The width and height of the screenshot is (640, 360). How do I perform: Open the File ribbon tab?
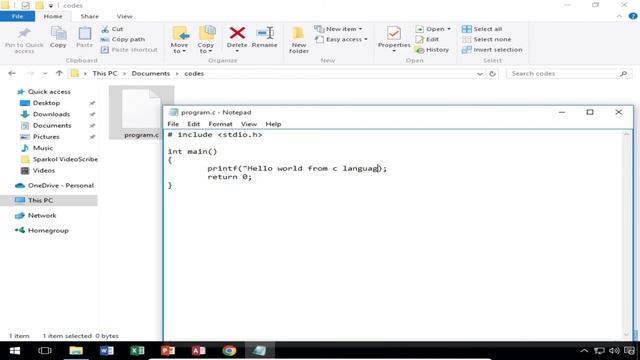[18, 16]
